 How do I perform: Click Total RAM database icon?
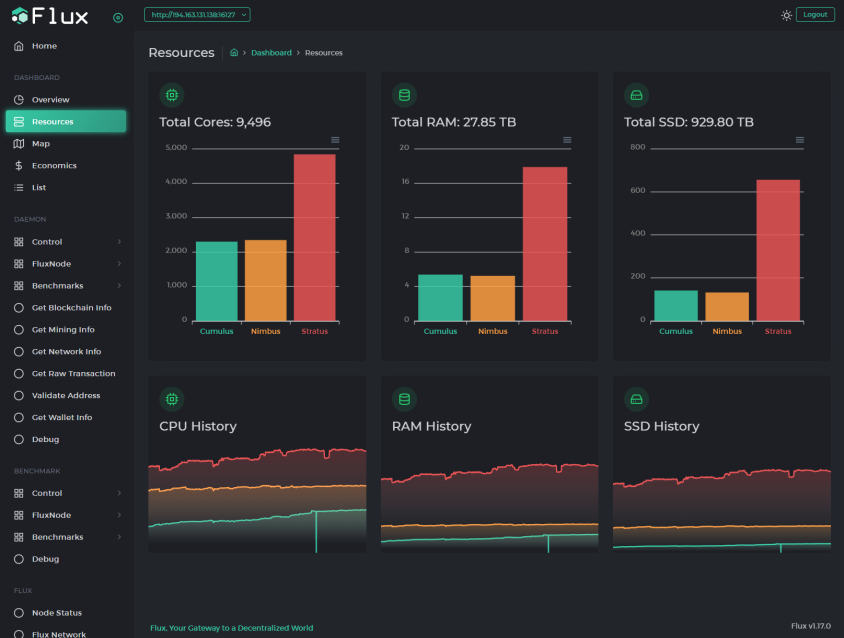click(404, 95)
